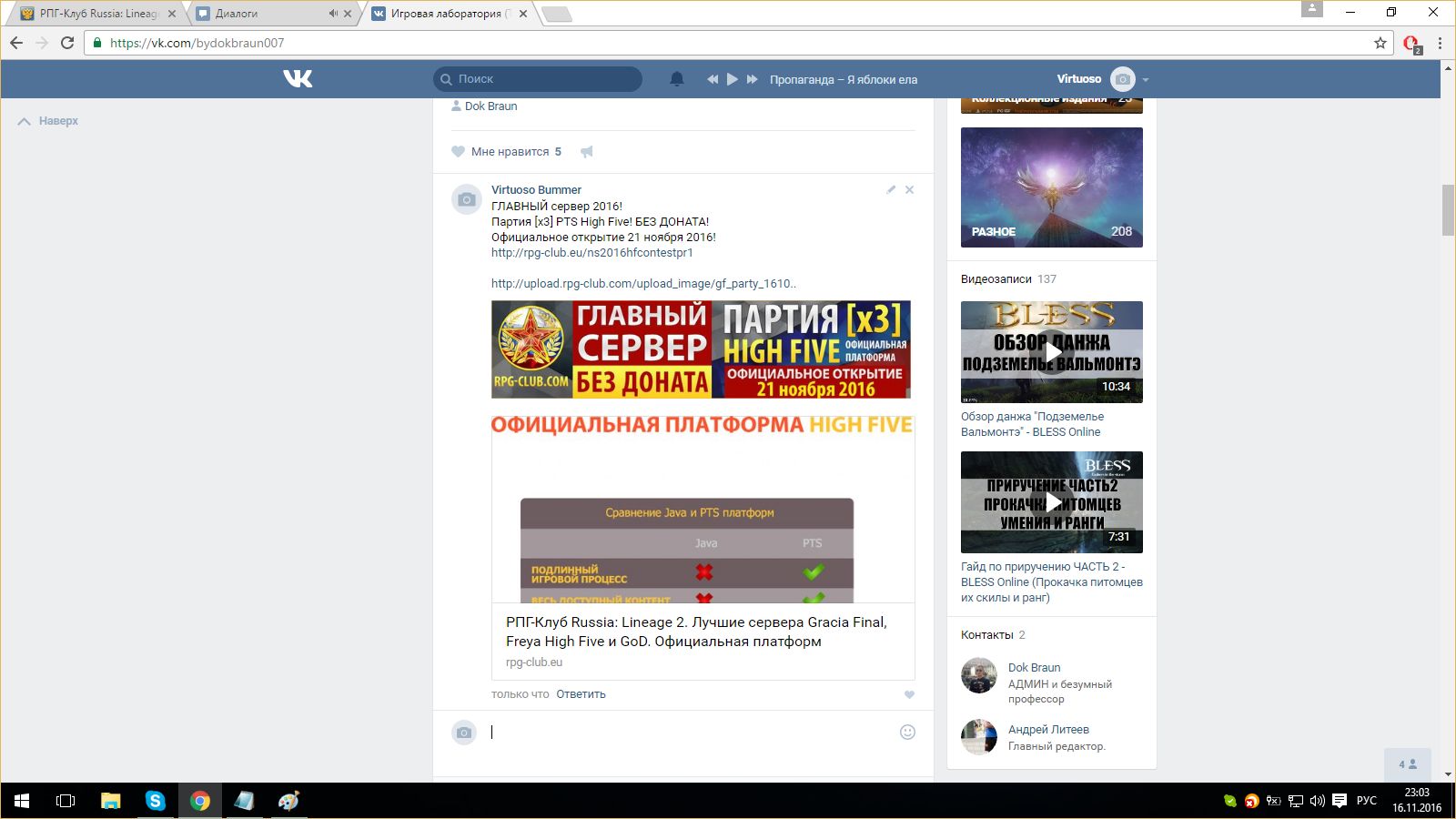1456x819 pixels.
Task: Open the Chrome profile button in the title bar
Action: [1312, 9]
